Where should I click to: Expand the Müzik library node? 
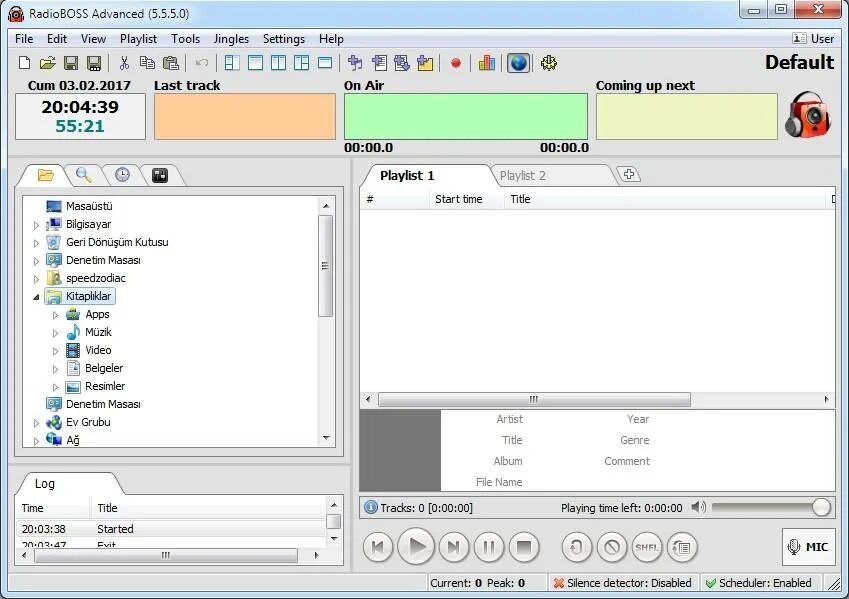coord(55,333)
